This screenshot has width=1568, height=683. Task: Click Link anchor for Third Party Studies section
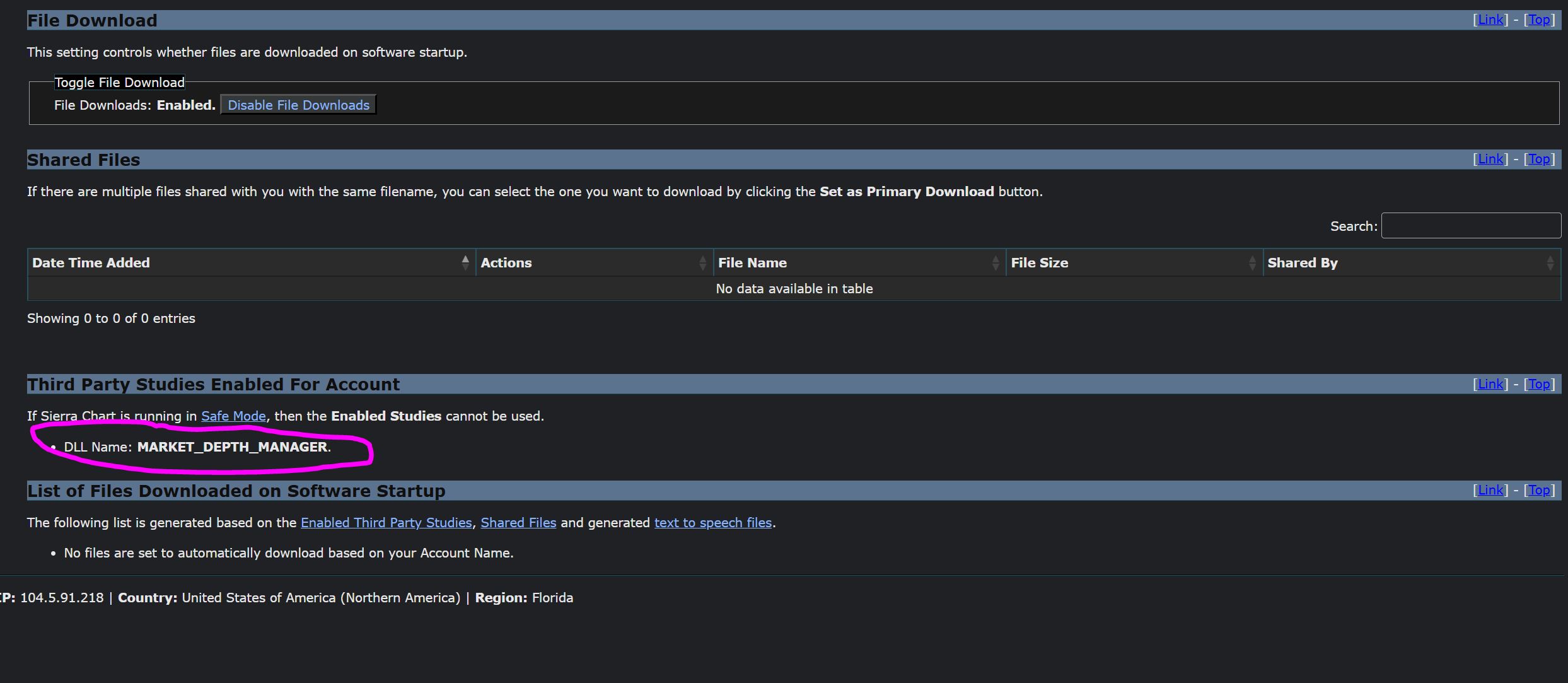tap(1490, 384)
